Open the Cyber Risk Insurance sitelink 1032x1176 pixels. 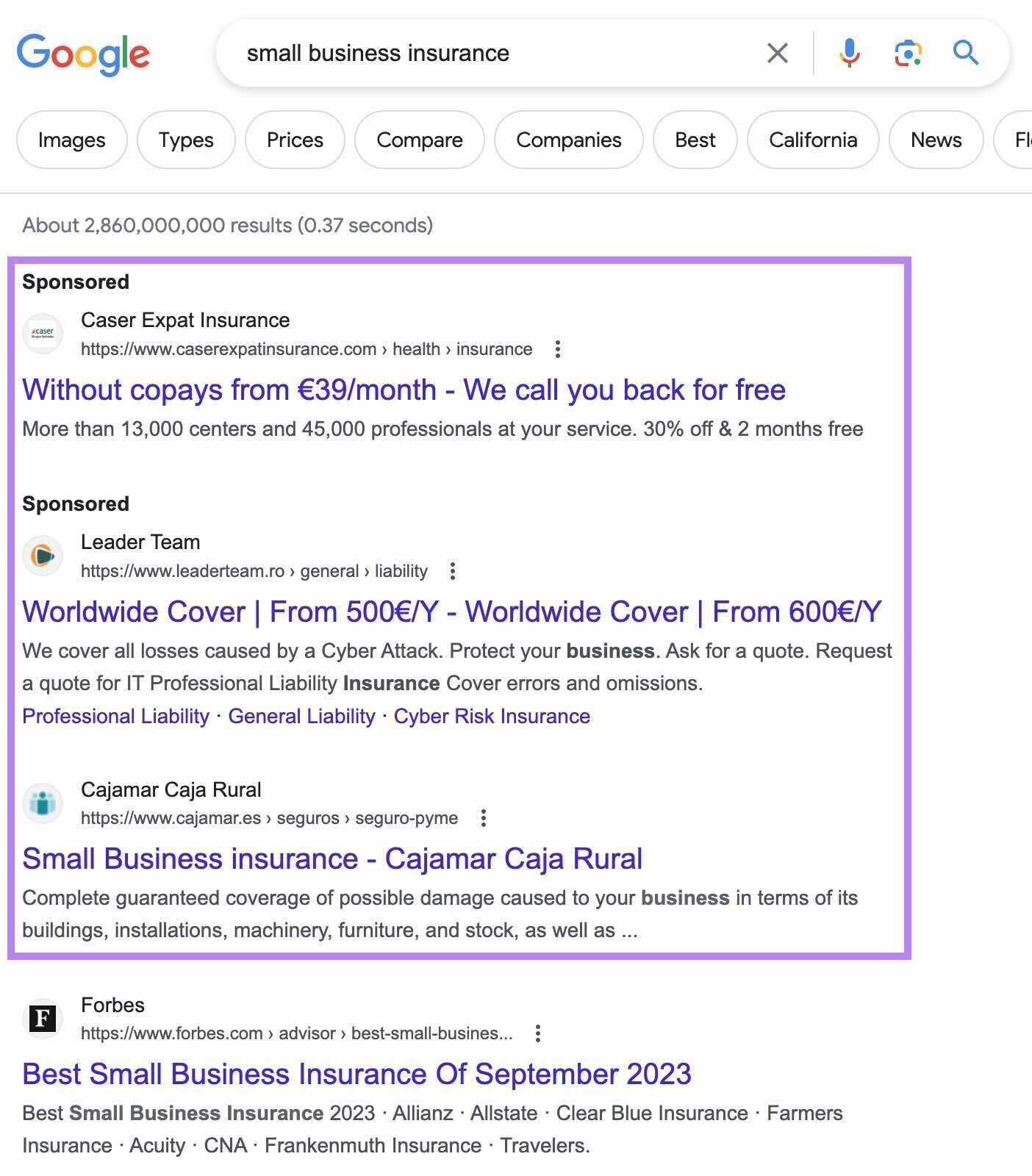[x=492, y=716]
